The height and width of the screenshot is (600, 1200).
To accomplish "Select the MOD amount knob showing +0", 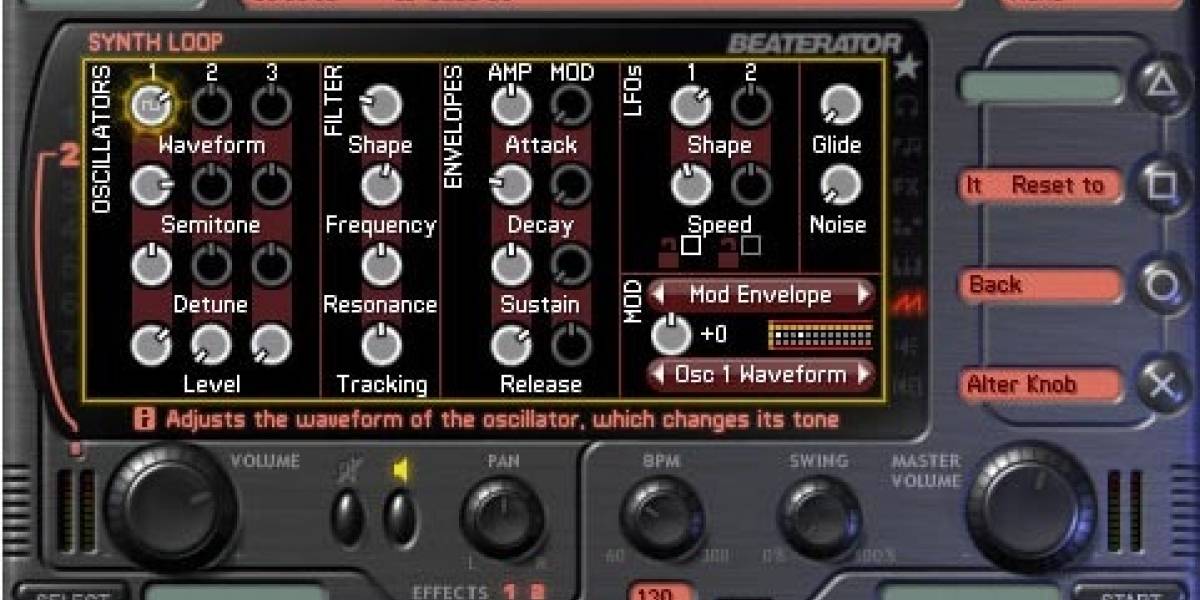I will click(x=671, y=335).
